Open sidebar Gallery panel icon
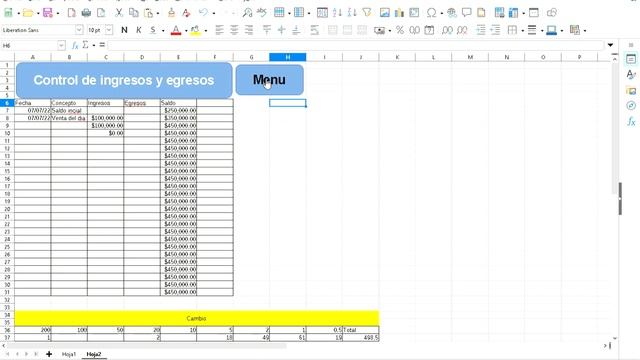640x360 pixels. (x=631, y=91)
